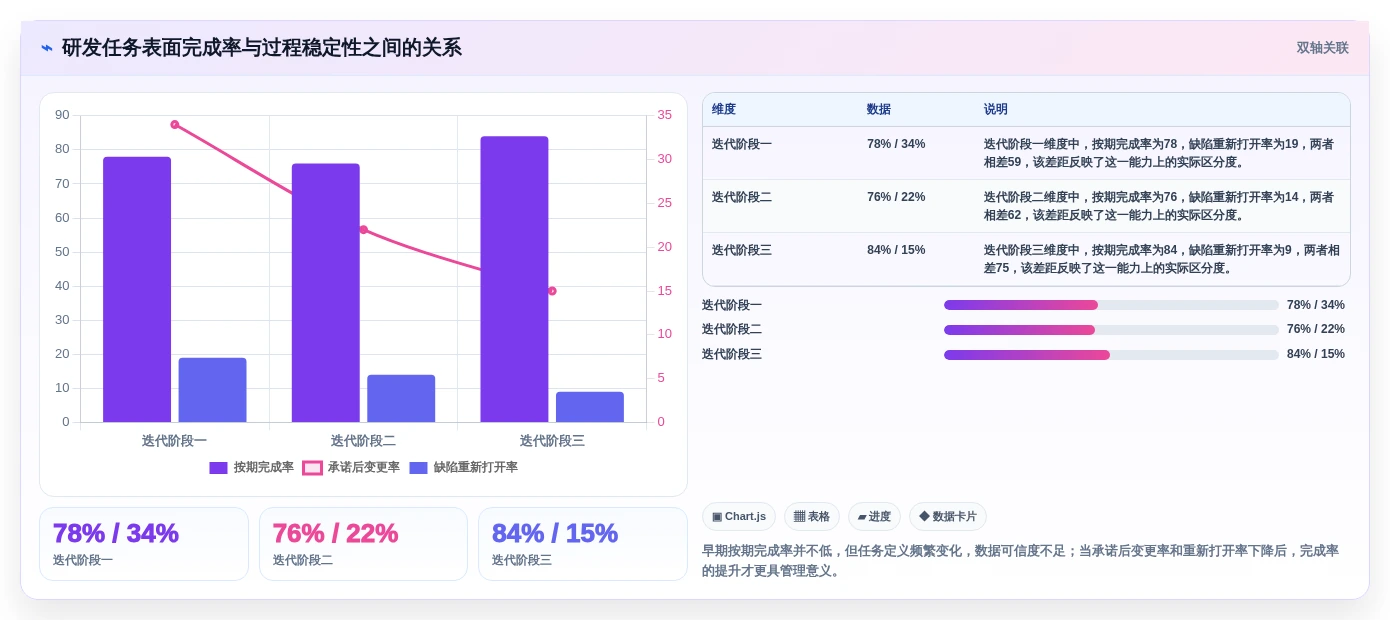Image resolution: width=1390 pixels, height=620 pixels.
Task: Click the middle pink line data point
Action: [x=363, y=230]
